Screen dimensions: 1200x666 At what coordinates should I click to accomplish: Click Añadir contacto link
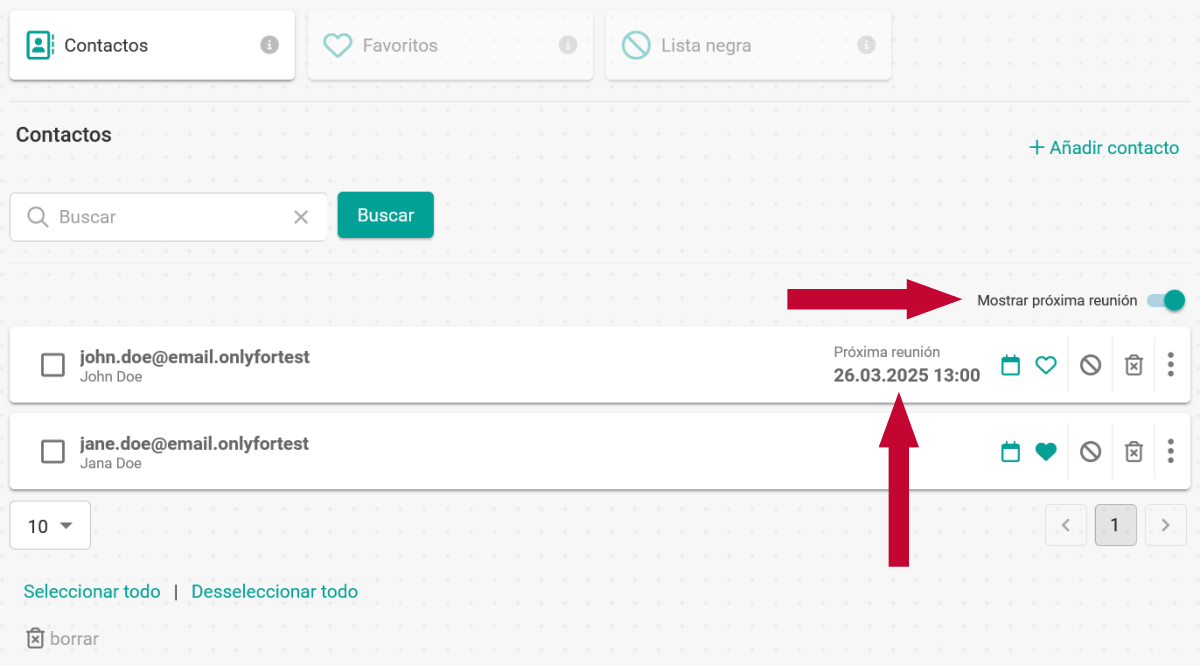[x=1104, y=148]
